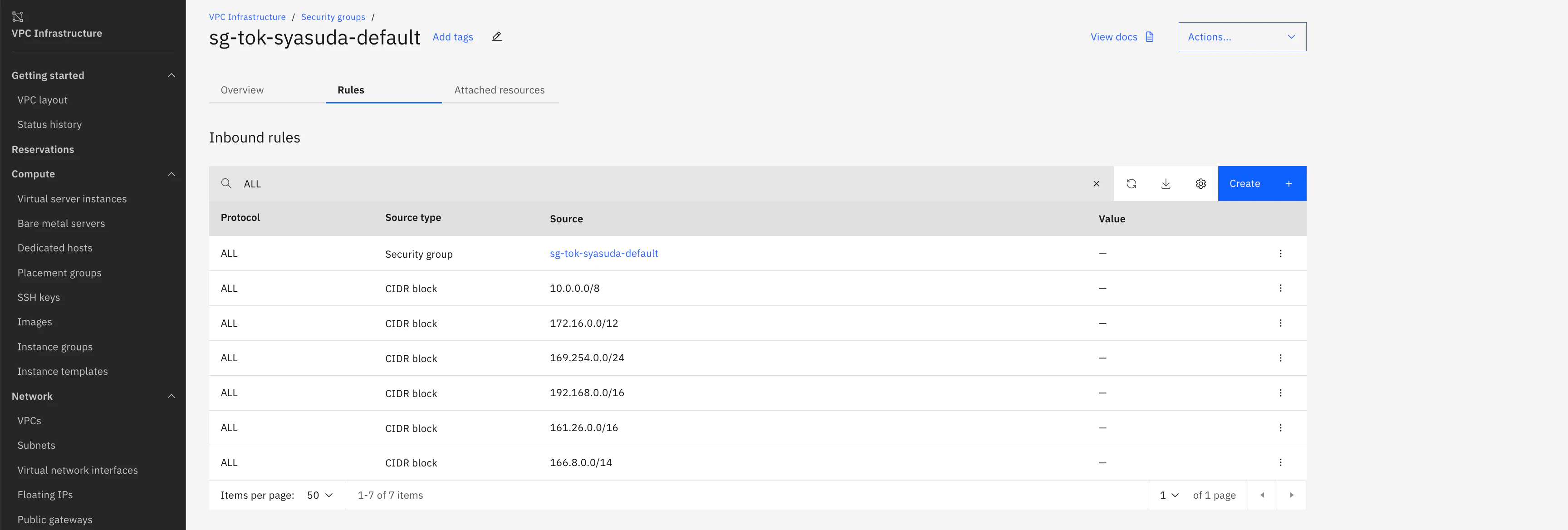Open table settings gear icon
The height and width of the screenshot is (530, 1568).
pyautogui.click(x=1200, y=184)
